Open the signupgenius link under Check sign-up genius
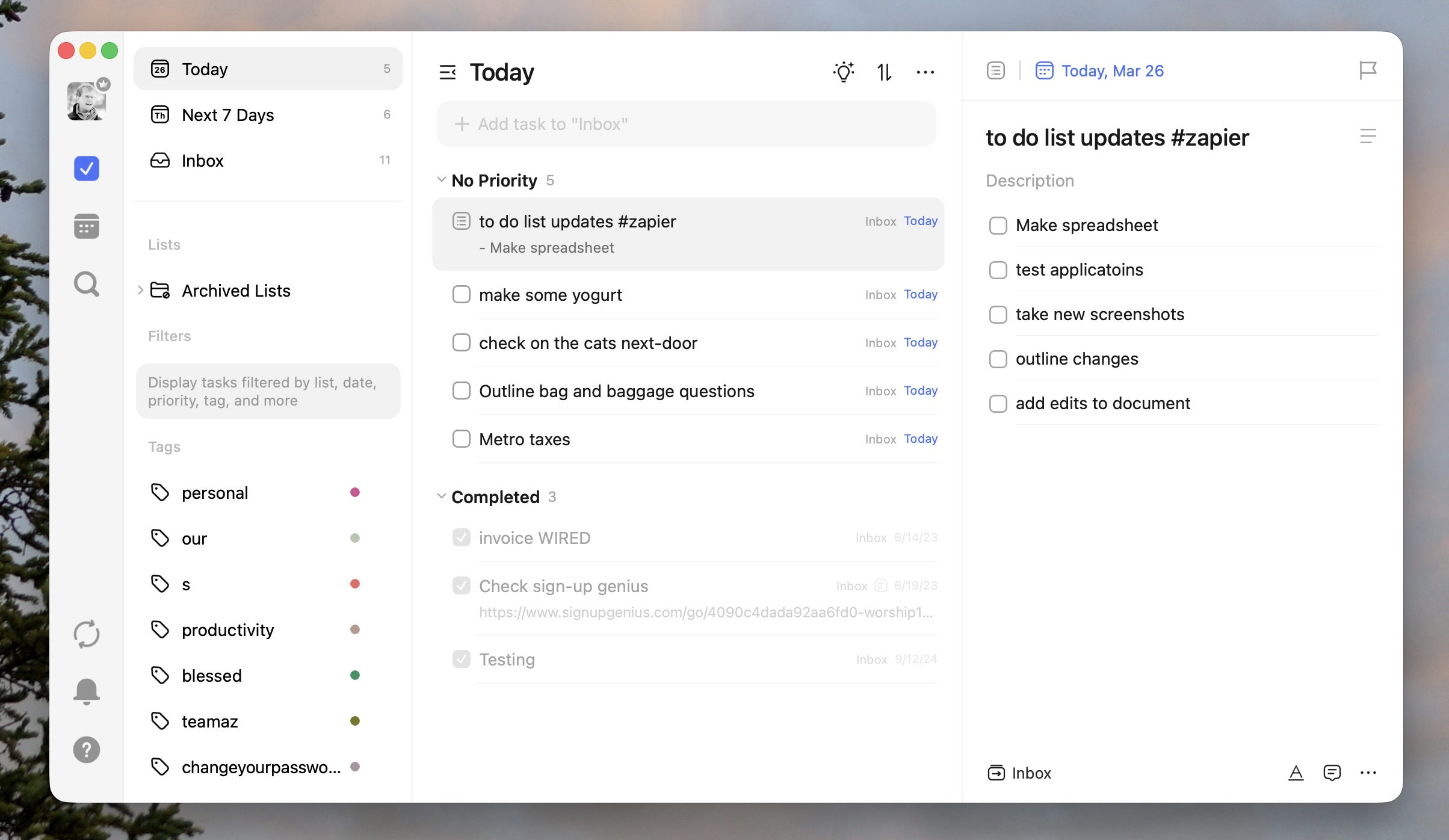1449x840 pixels. click(x=706, y=613)
